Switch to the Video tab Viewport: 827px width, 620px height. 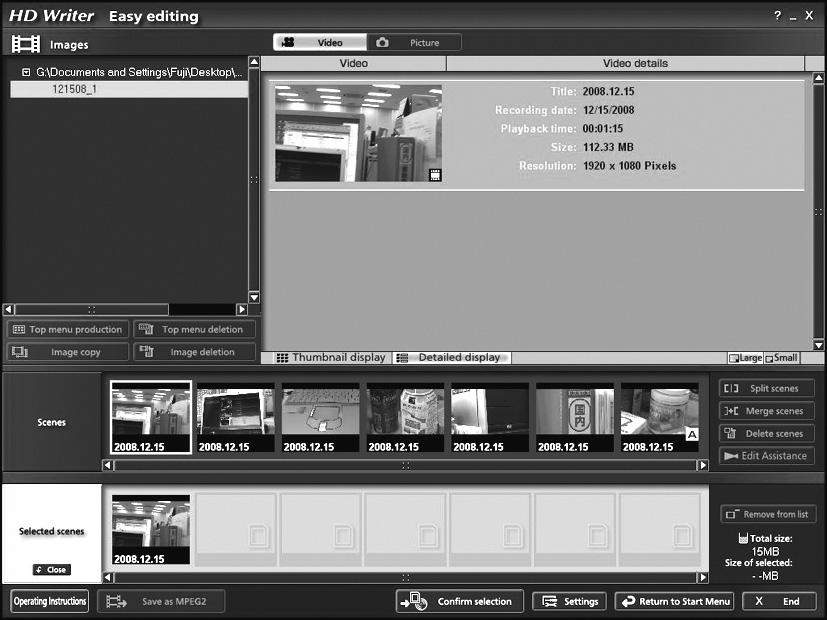[320, 42]
